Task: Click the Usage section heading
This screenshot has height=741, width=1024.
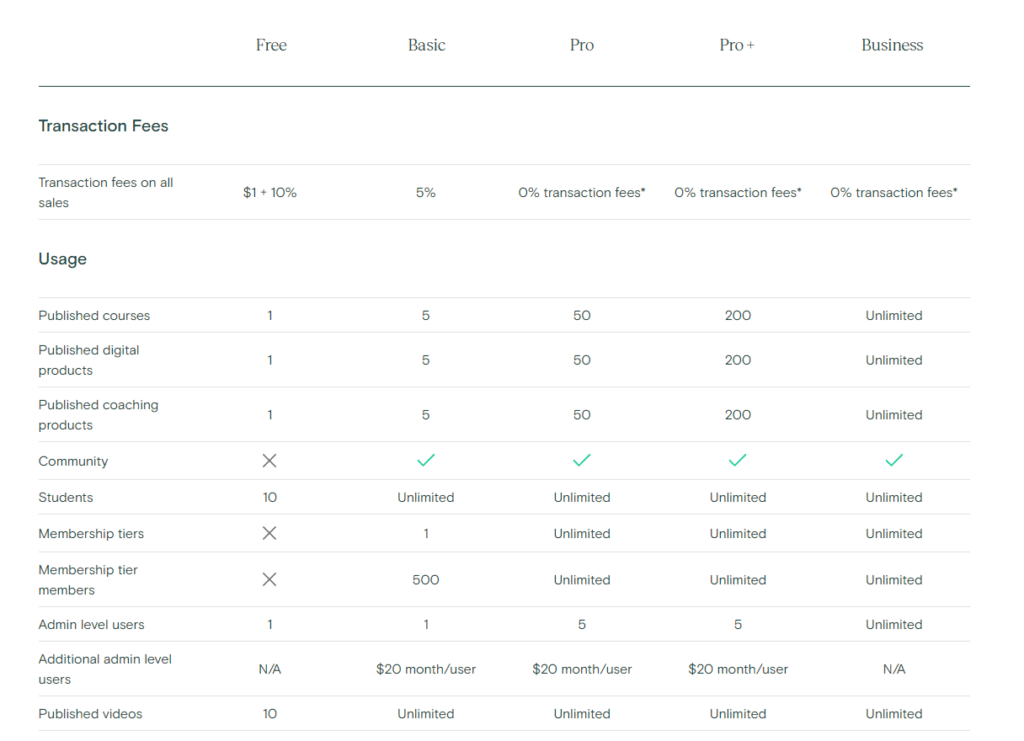Action: [x=63, y=259]
